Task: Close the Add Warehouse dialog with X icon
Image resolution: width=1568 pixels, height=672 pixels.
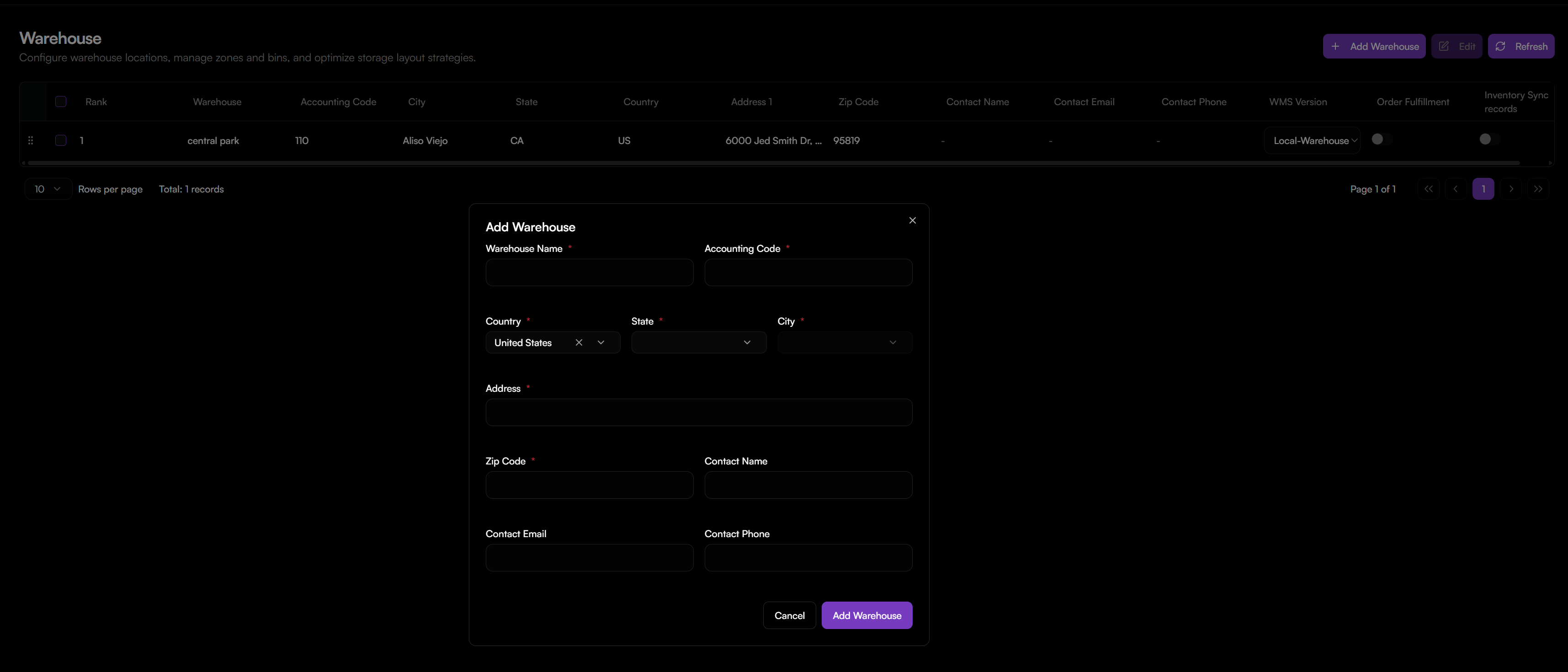Action: click(912, 220)
